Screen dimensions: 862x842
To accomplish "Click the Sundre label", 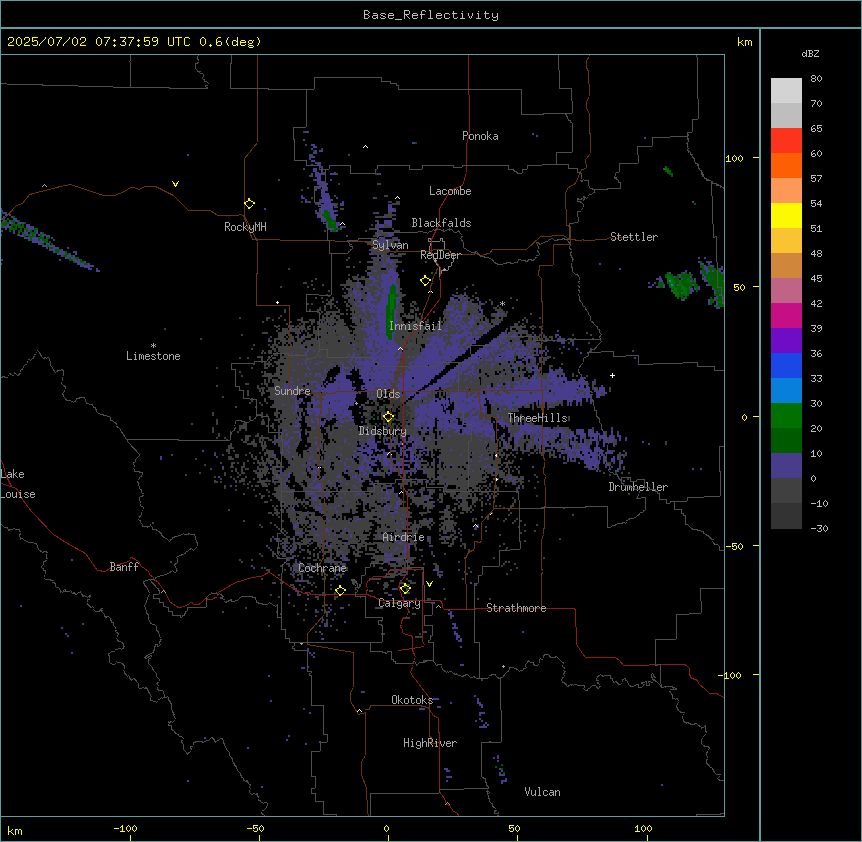I will coord(292,391).
